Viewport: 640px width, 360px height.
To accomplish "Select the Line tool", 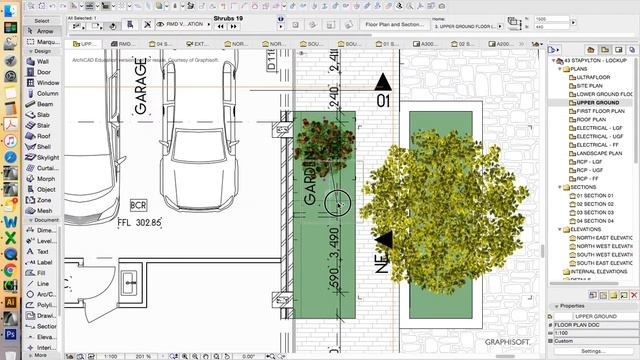I will 41,283.
